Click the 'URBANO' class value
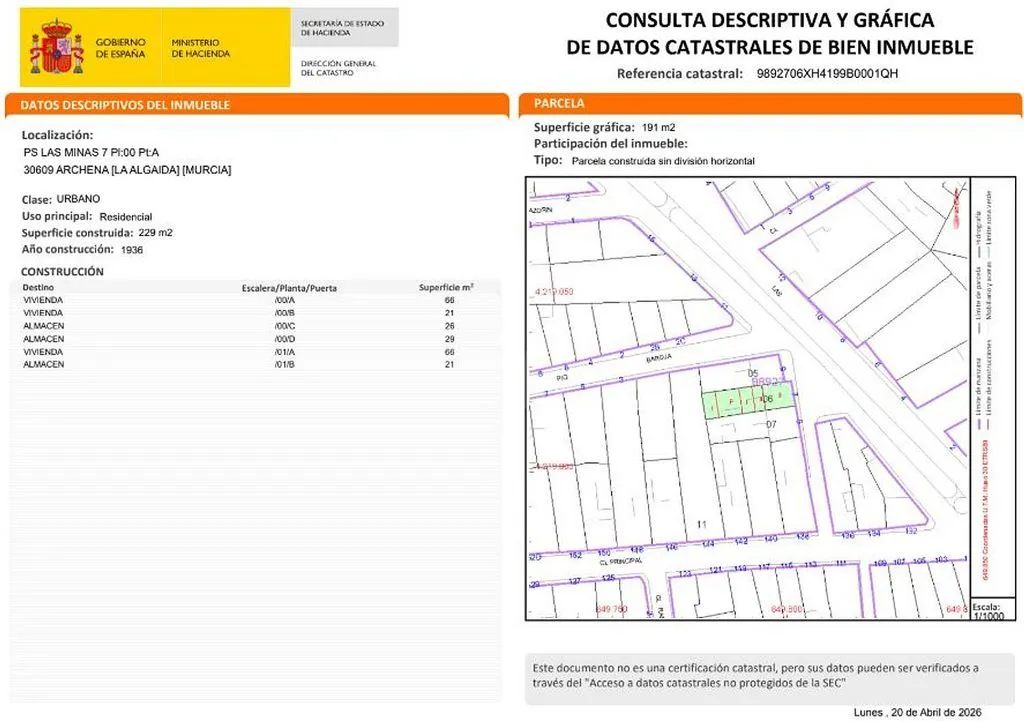The image size is (1024, 722). point(78,199)
